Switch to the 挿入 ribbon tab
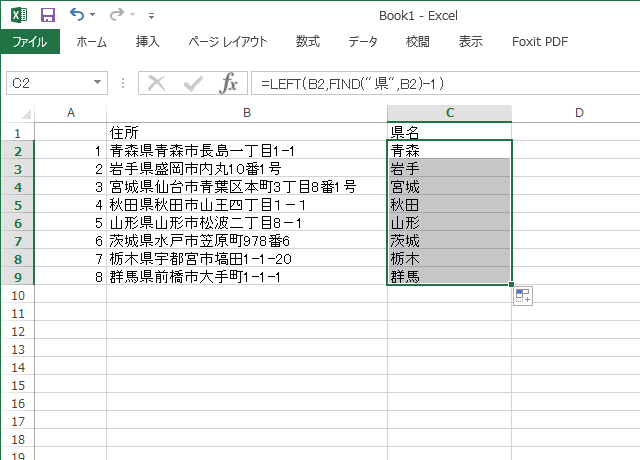The image size is (640, 460). click(147, 42)
